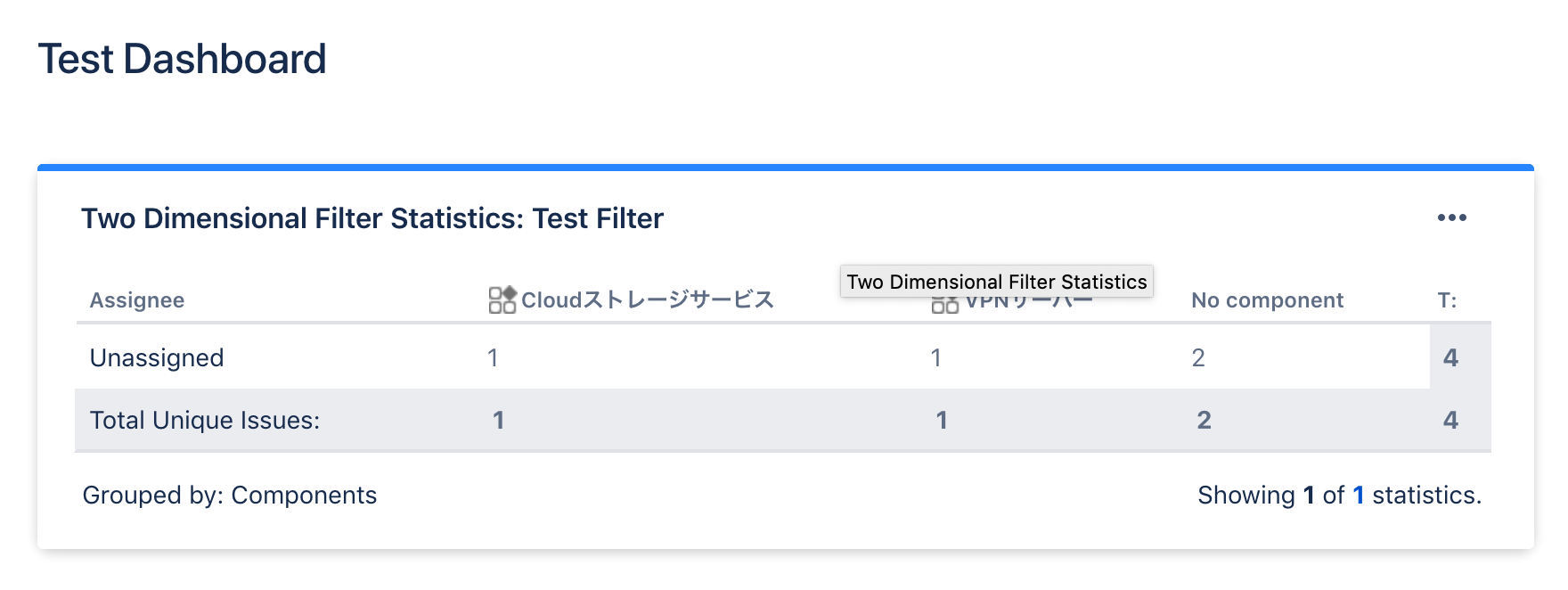Sort by the No component column
This screenshot has height=590, width=1568.
(x=1267, y=299)
